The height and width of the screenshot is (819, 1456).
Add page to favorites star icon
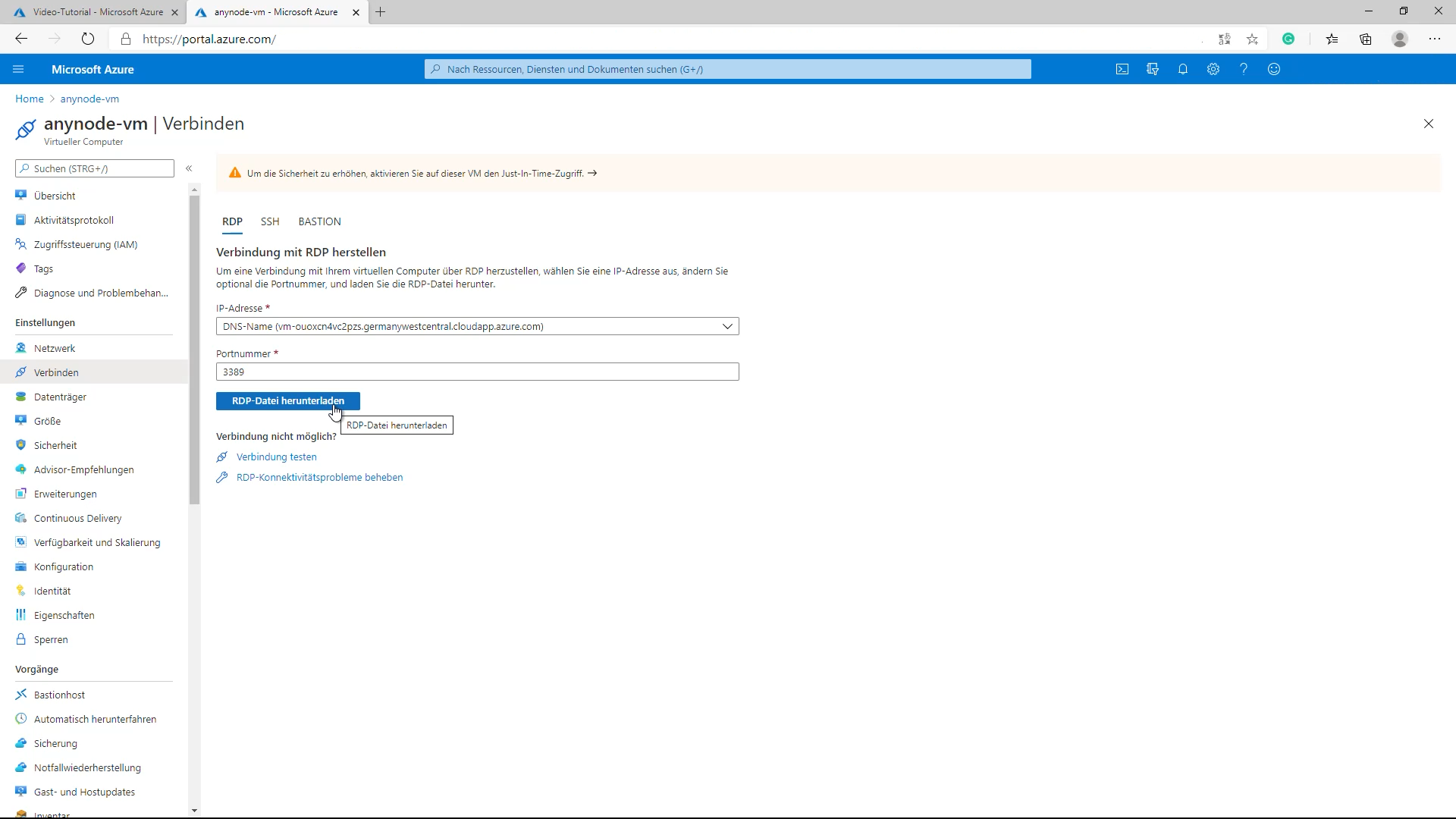pyautogui.click(x=1253, y=39)
